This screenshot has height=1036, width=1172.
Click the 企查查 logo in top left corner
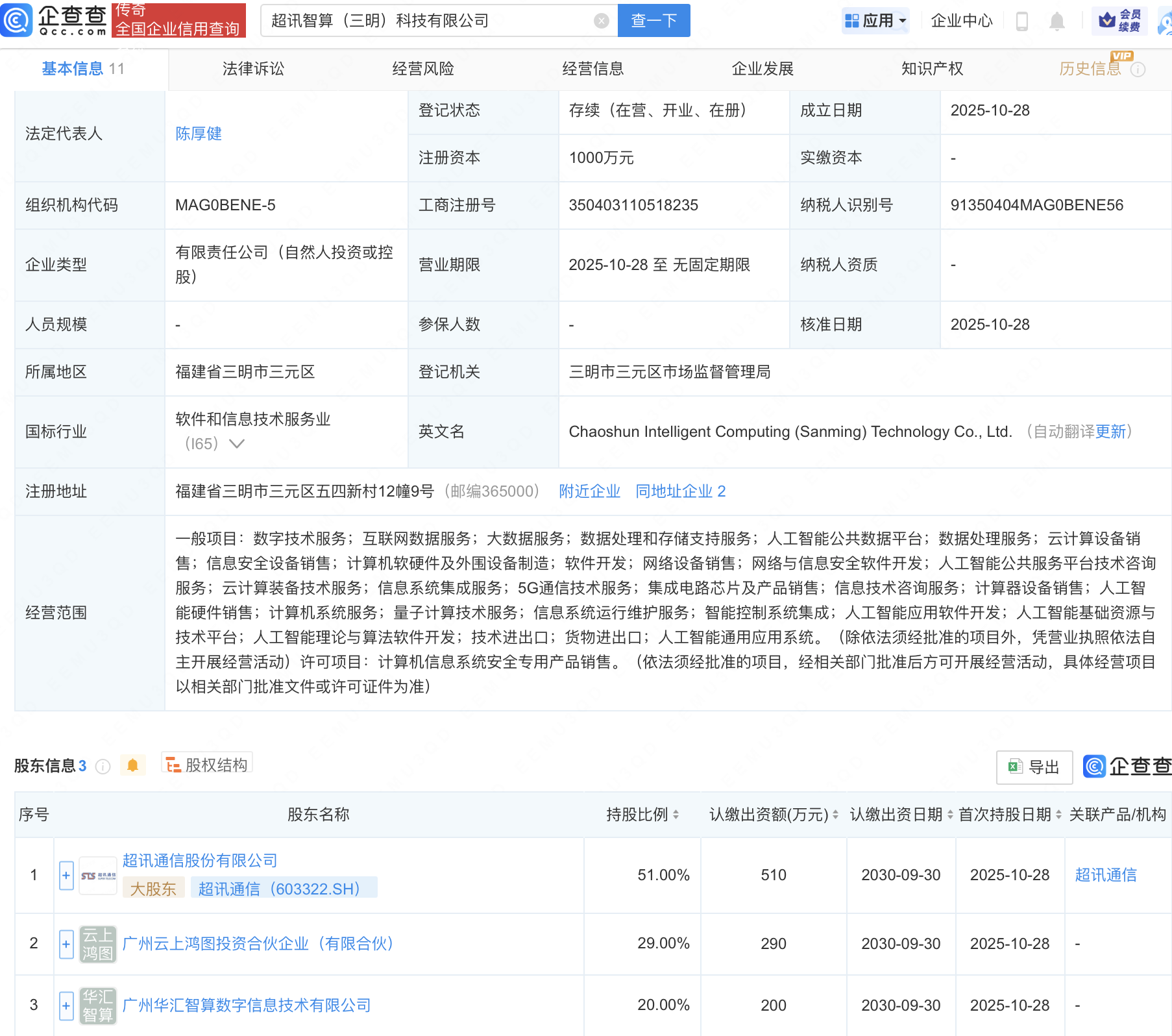[52, 20]
